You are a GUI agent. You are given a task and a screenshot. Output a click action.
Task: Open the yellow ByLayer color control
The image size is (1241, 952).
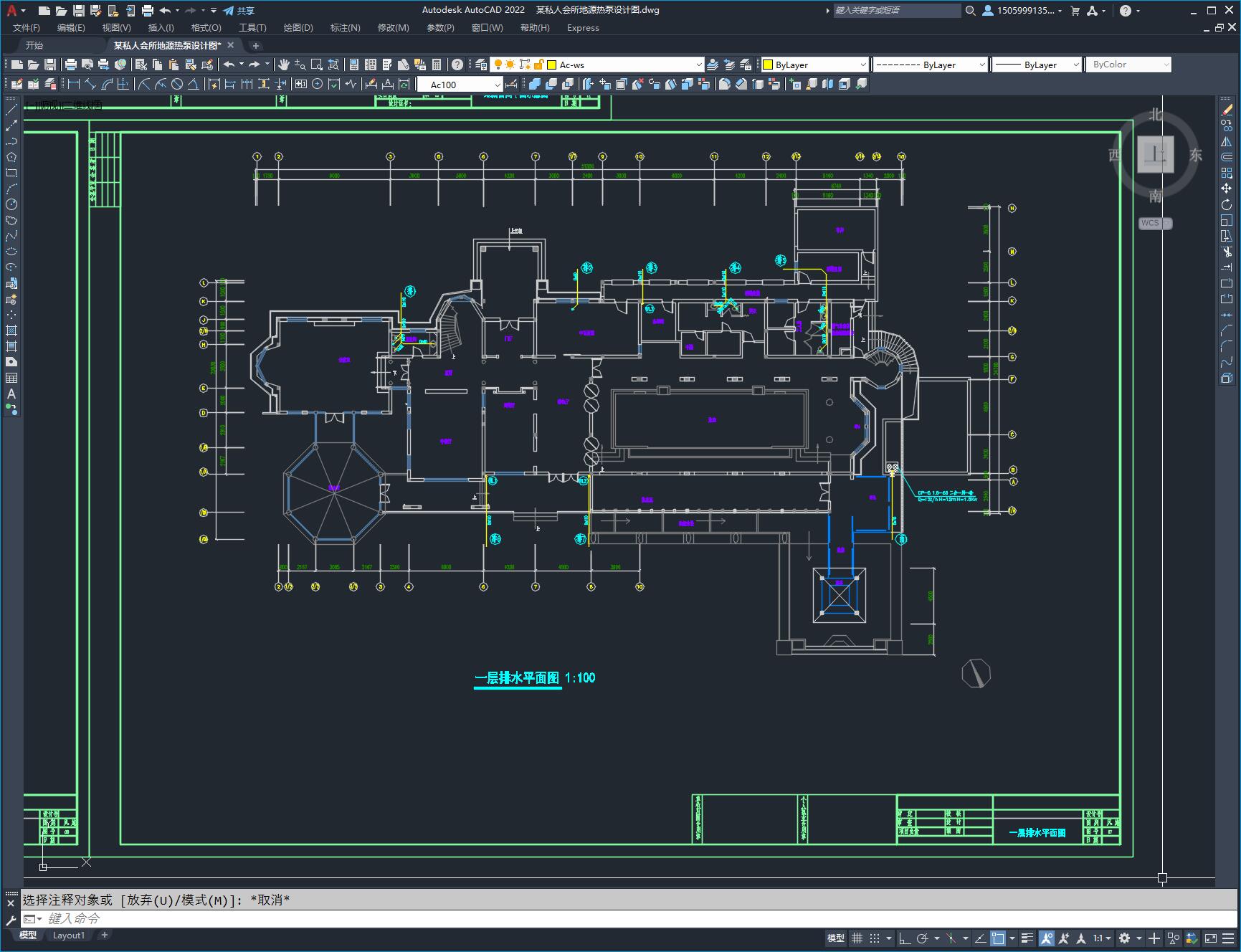coord(814,65)
